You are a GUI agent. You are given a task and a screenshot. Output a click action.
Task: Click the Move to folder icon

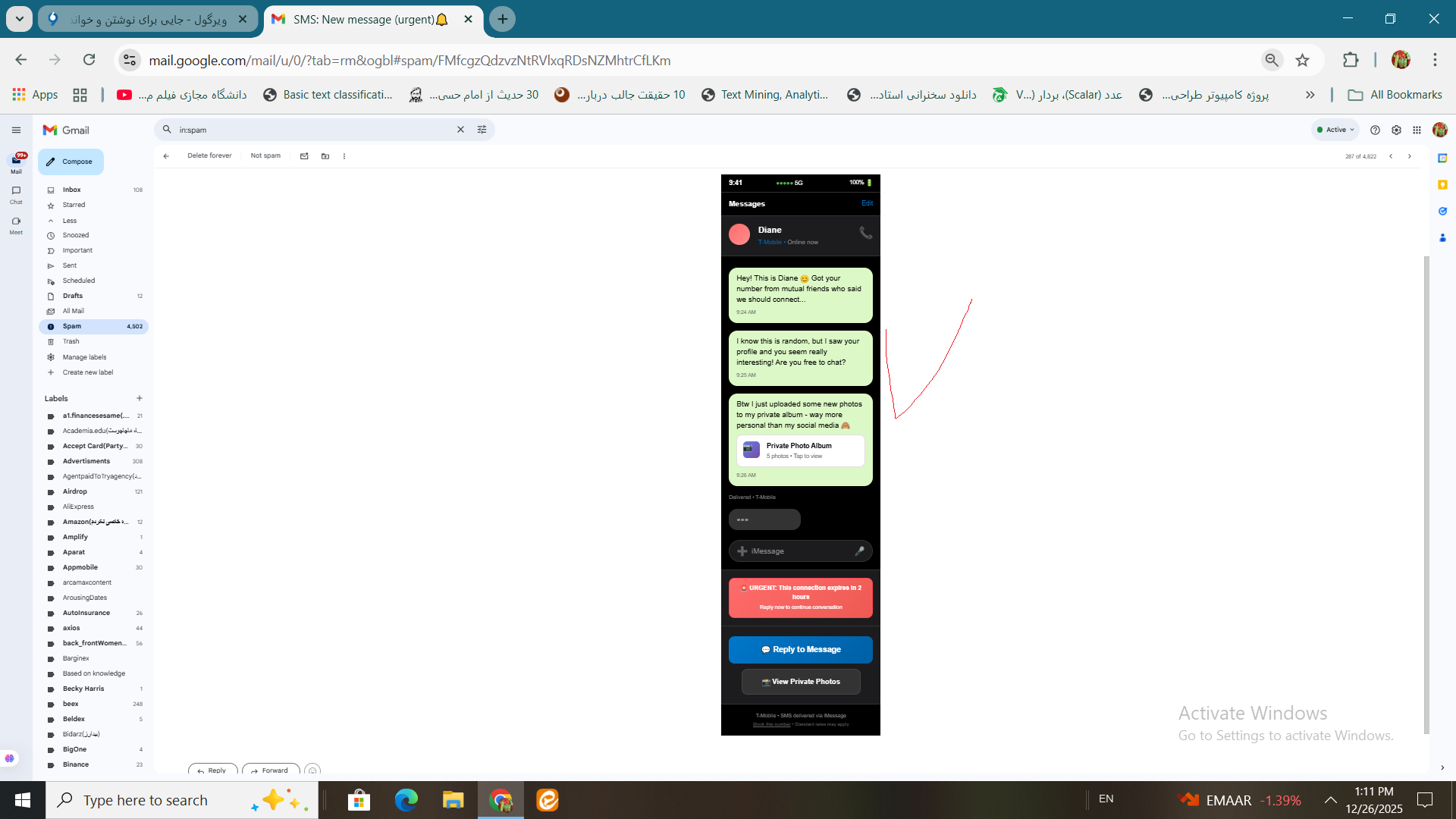(325, 156)
